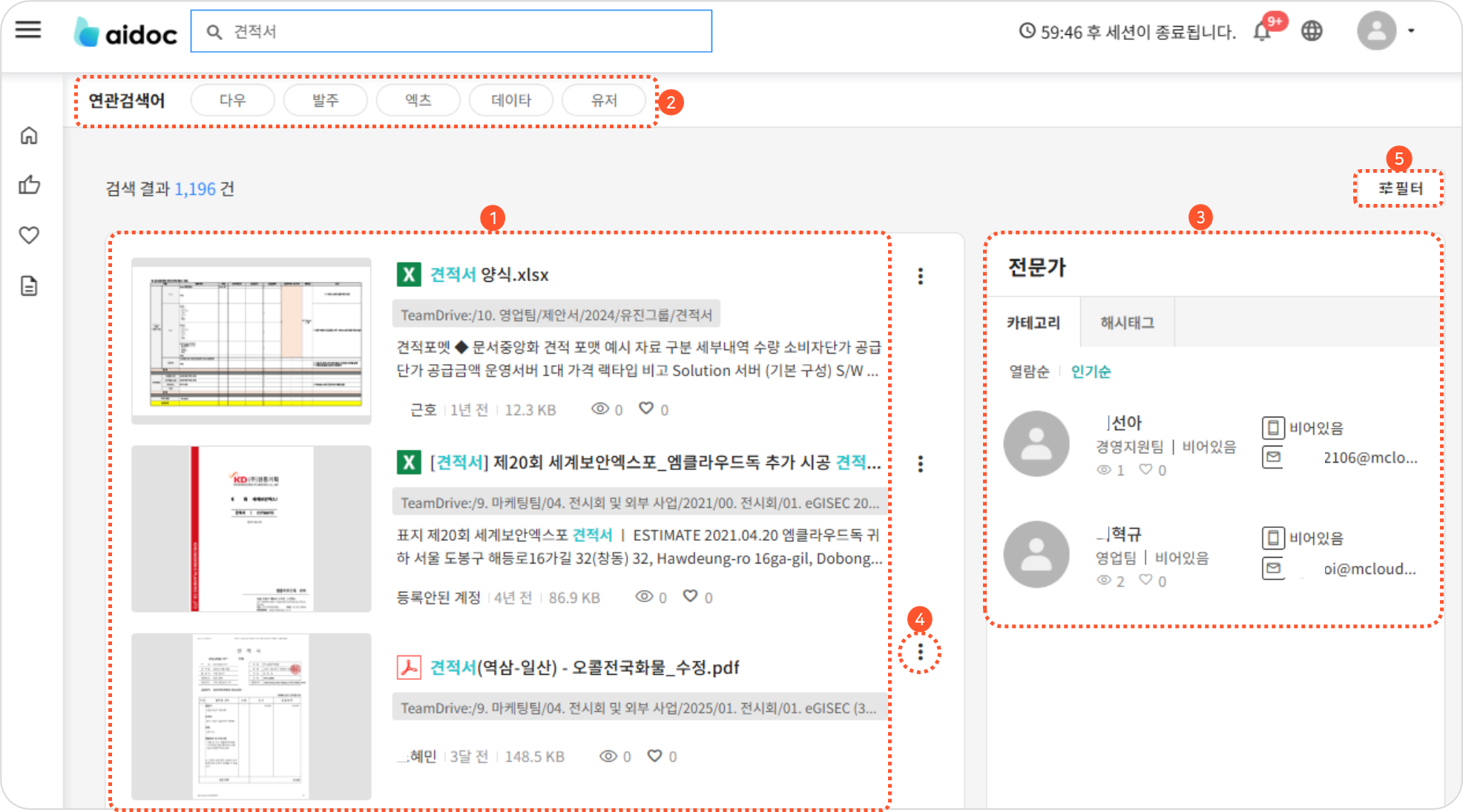Viewport: 1463px width, 812px height.
Task: Open more options for 오콜전국화물 pdf
Action: [x=920, y=652]
